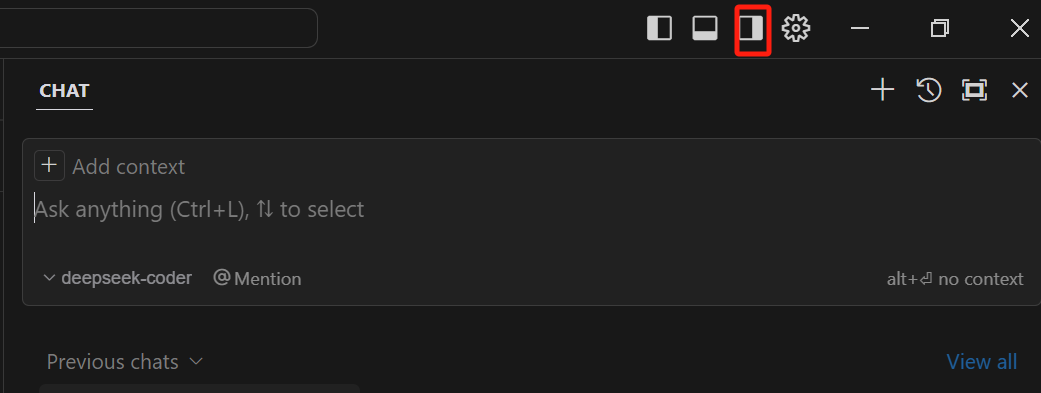The height and width of the screenshot is (393, 1041).
Task: Toggle the primary side bar layout icon
Action: [659, 29]
